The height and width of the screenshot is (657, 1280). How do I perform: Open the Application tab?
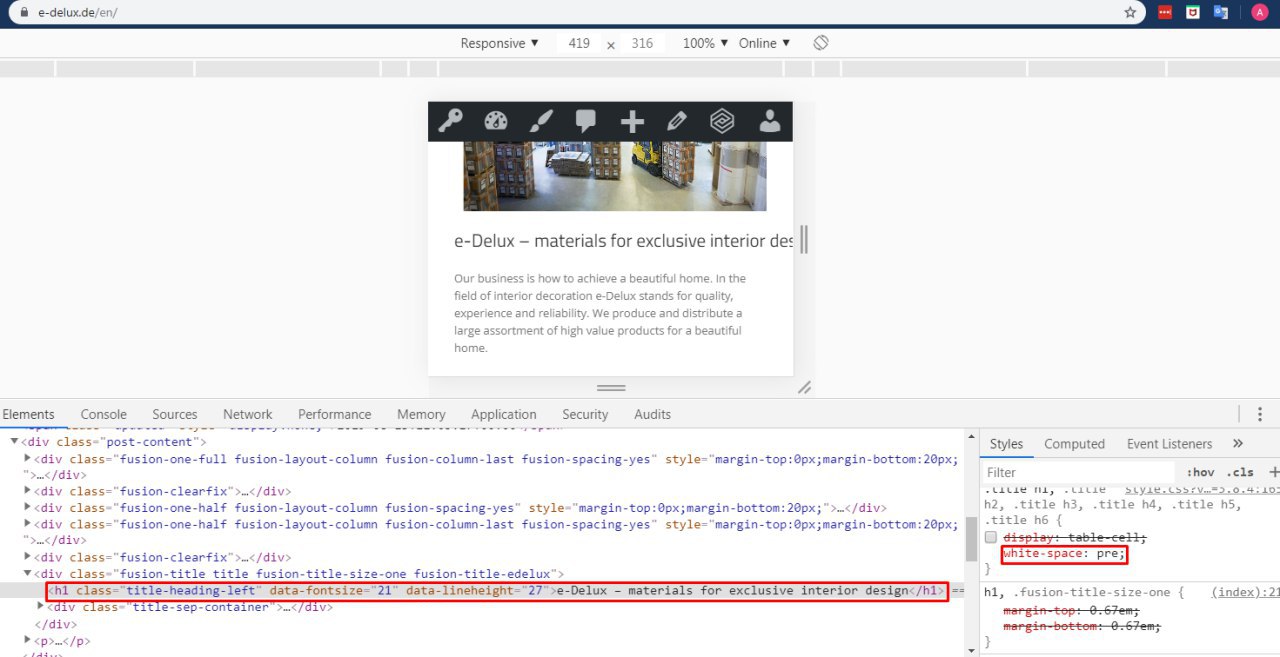[x=504, y=414]
